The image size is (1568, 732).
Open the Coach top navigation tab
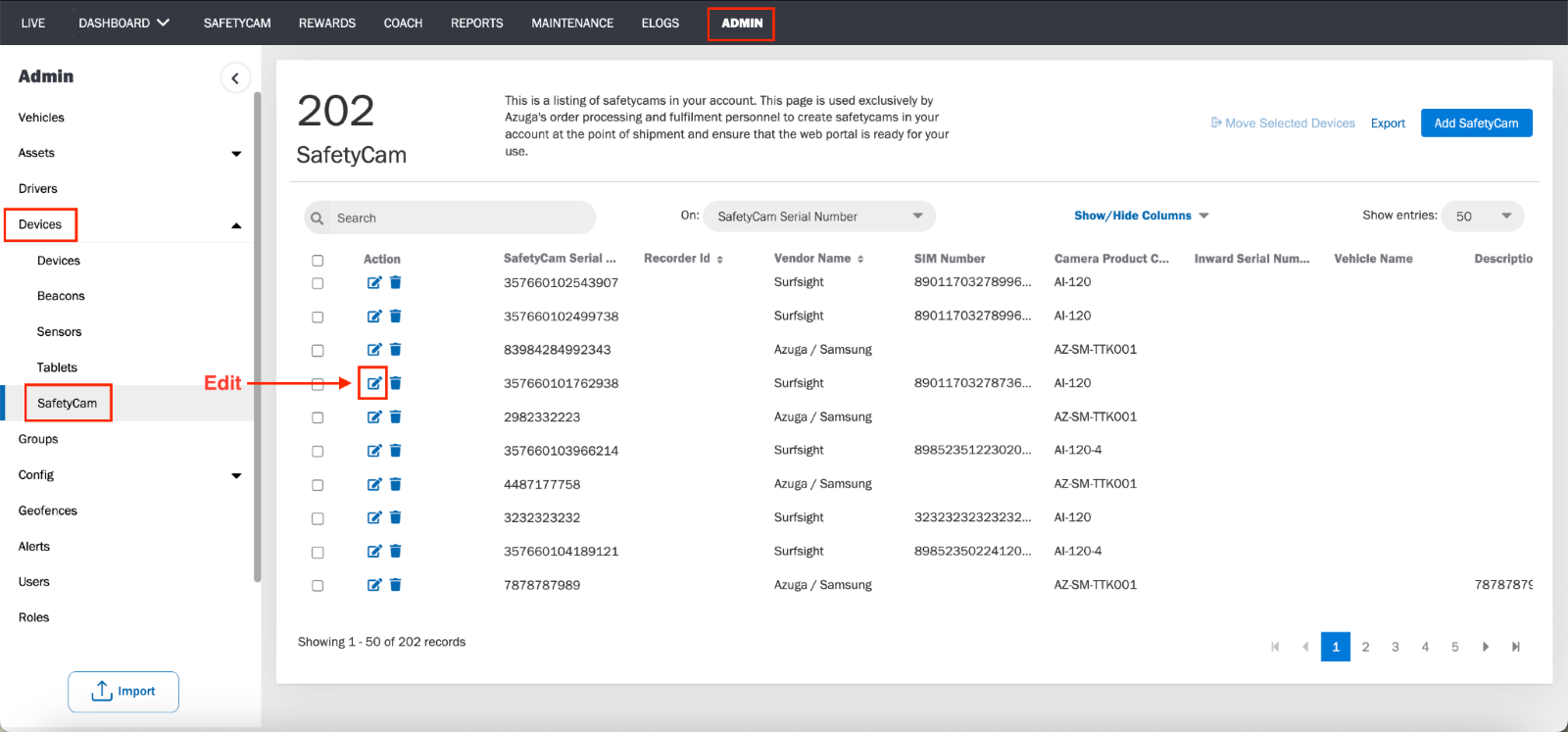coord(403,23)
